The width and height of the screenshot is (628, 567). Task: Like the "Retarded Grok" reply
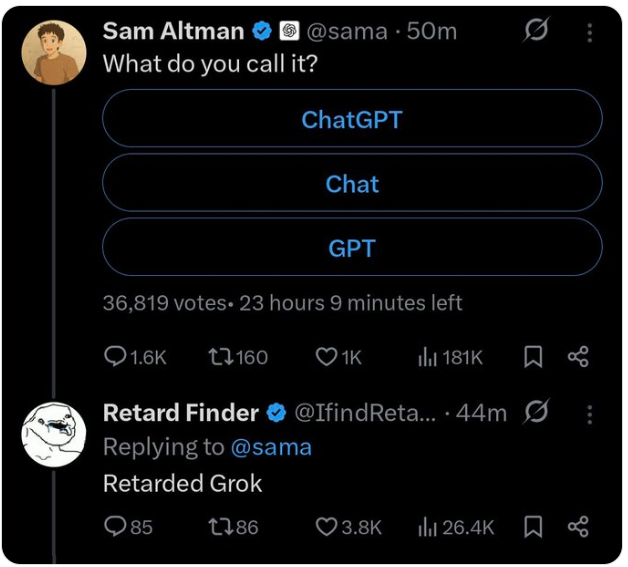(326, 526)
